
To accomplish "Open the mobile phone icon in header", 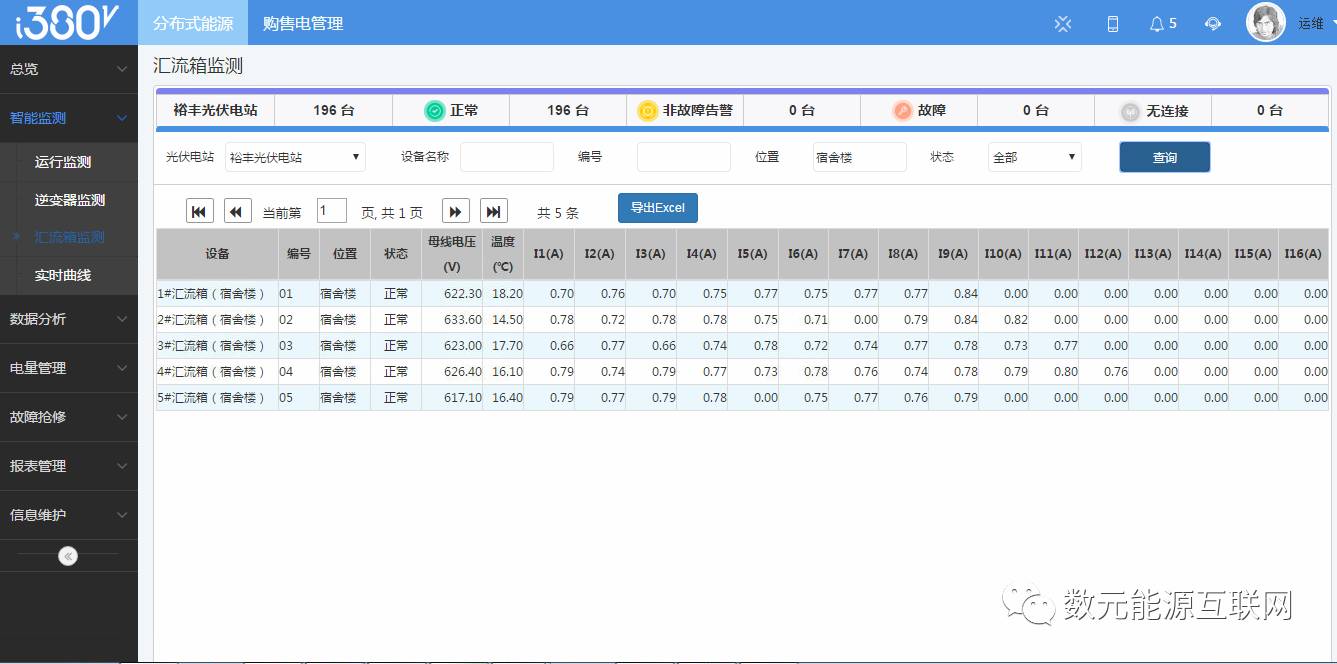I will [1112, 23].
